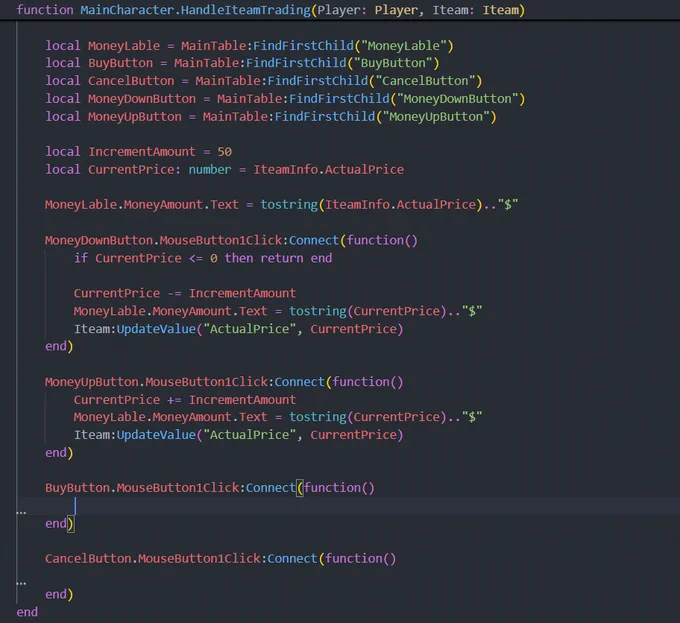
Task: Click end) closing the MoneyDownButton handler
Action: tap(59, 346)
